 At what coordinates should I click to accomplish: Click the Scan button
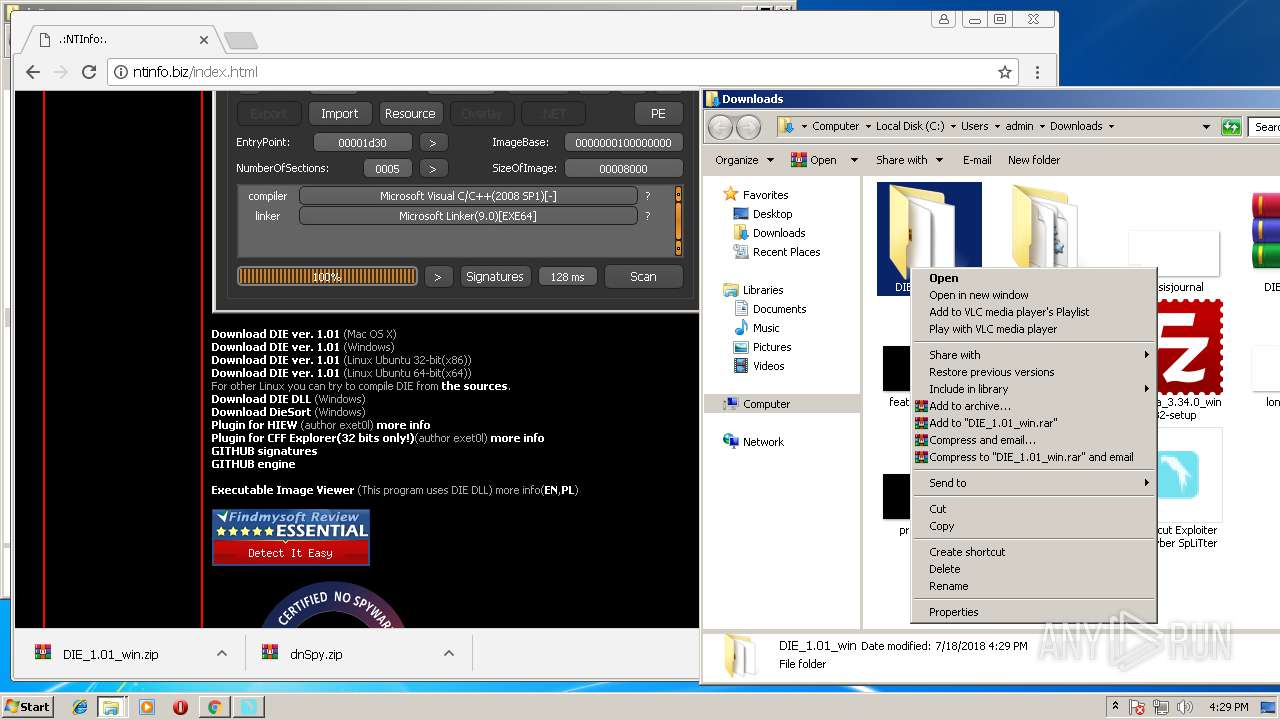[643, 277]
